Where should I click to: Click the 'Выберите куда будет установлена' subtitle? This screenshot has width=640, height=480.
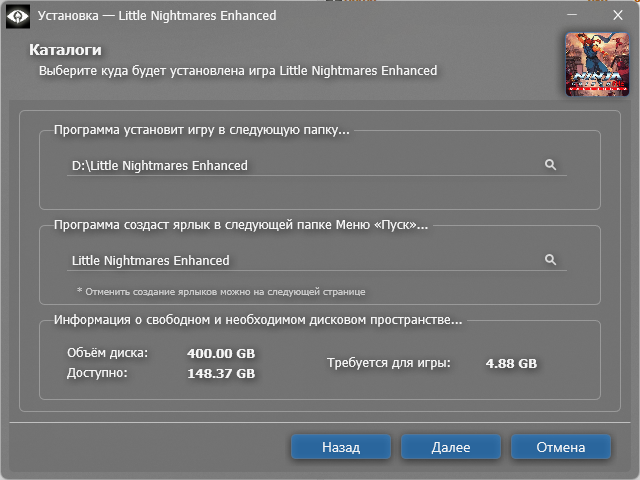[238, 71]
